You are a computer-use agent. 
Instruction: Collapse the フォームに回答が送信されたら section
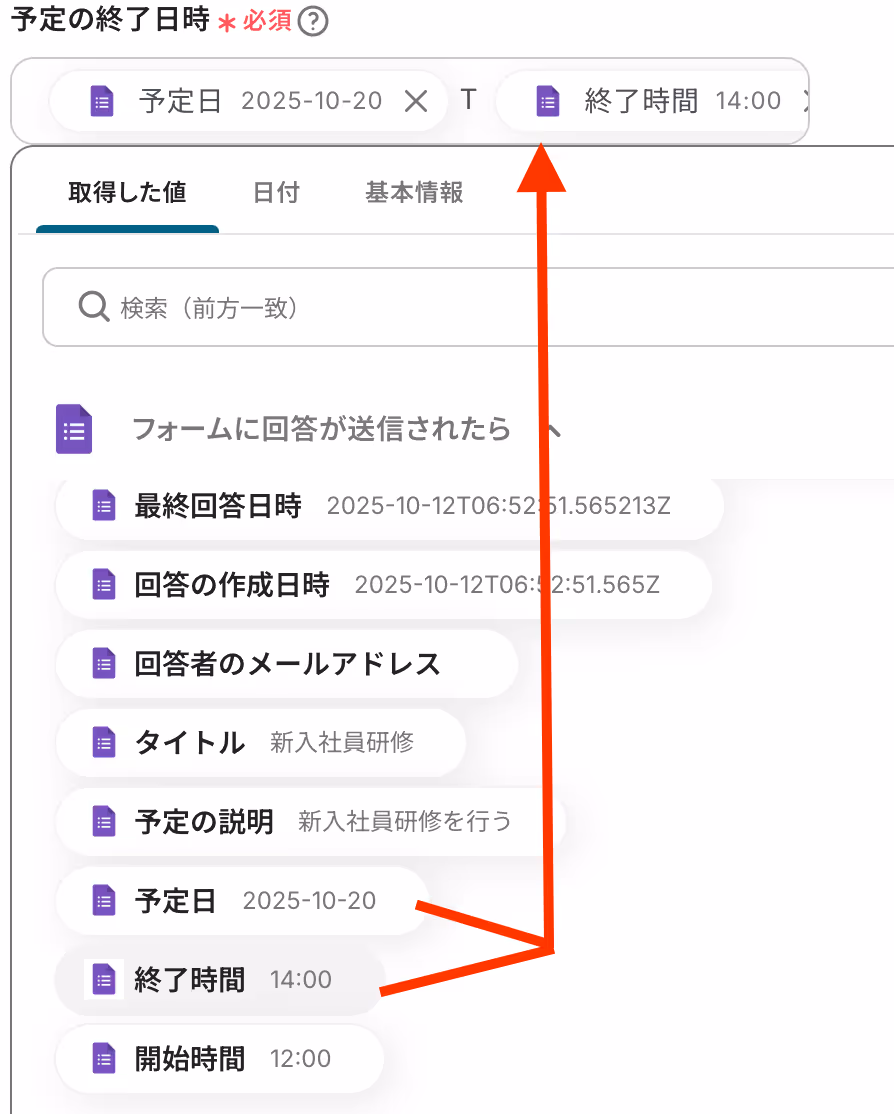click(x=553, y=430)
